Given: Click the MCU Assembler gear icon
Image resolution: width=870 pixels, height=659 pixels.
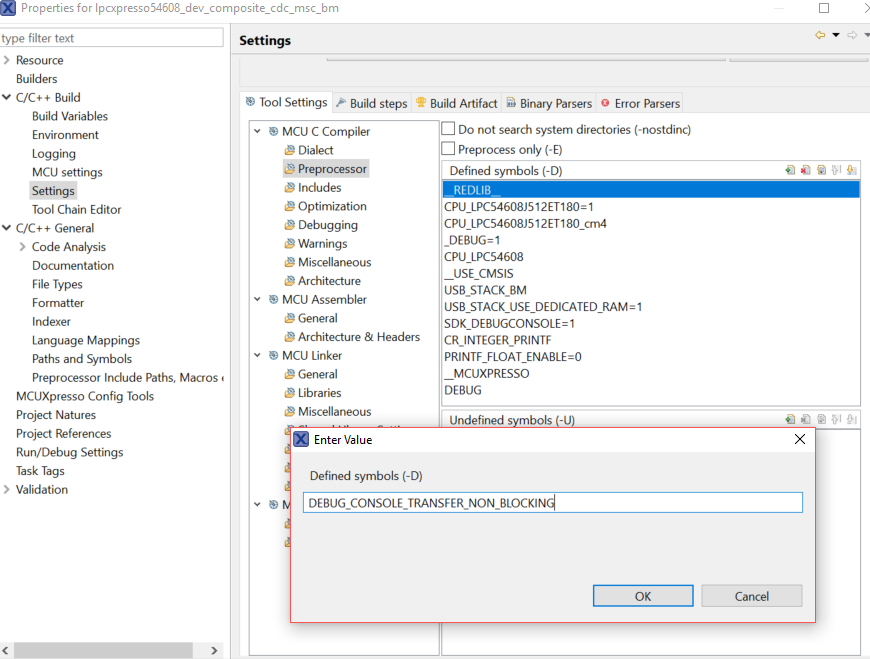Looking at the screenshot, I should coord(274,300).
